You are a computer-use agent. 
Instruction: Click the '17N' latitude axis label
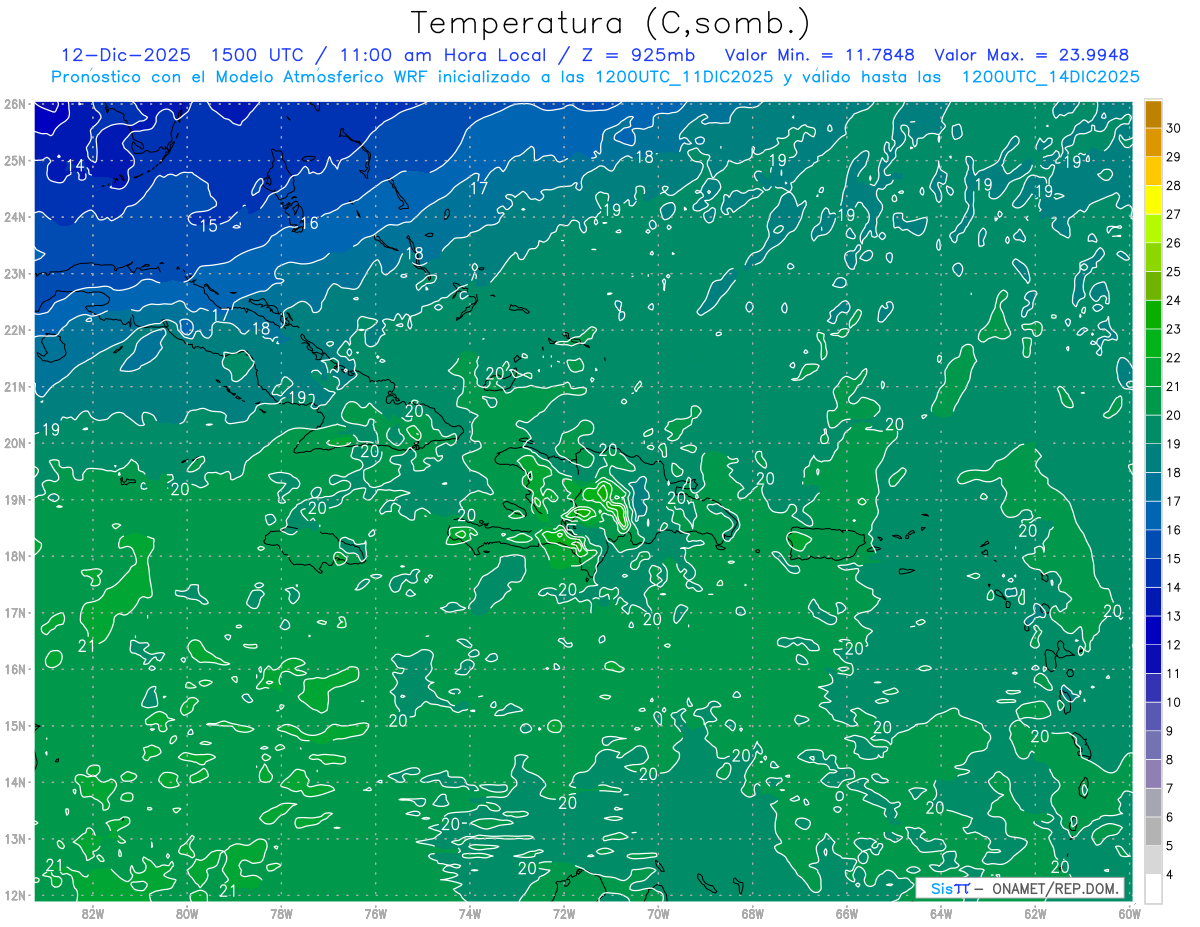[14, 612]
